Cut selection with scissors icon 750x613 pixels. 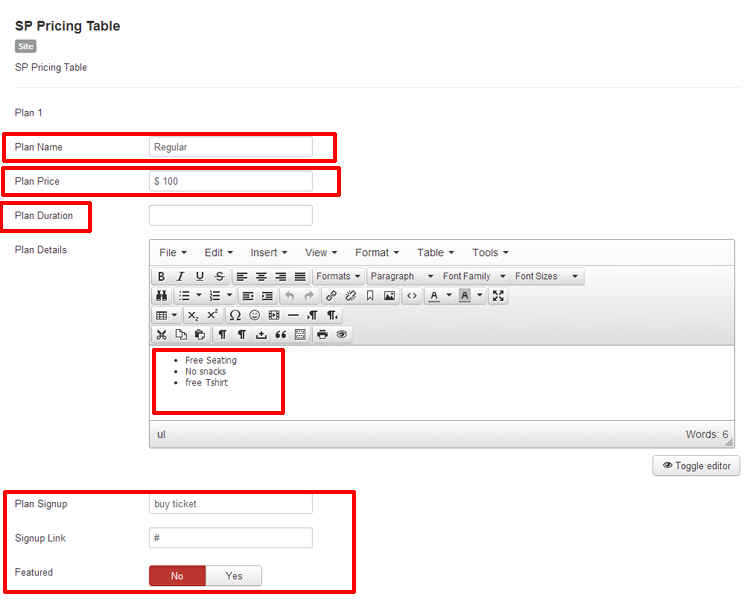tap(162, 335)
